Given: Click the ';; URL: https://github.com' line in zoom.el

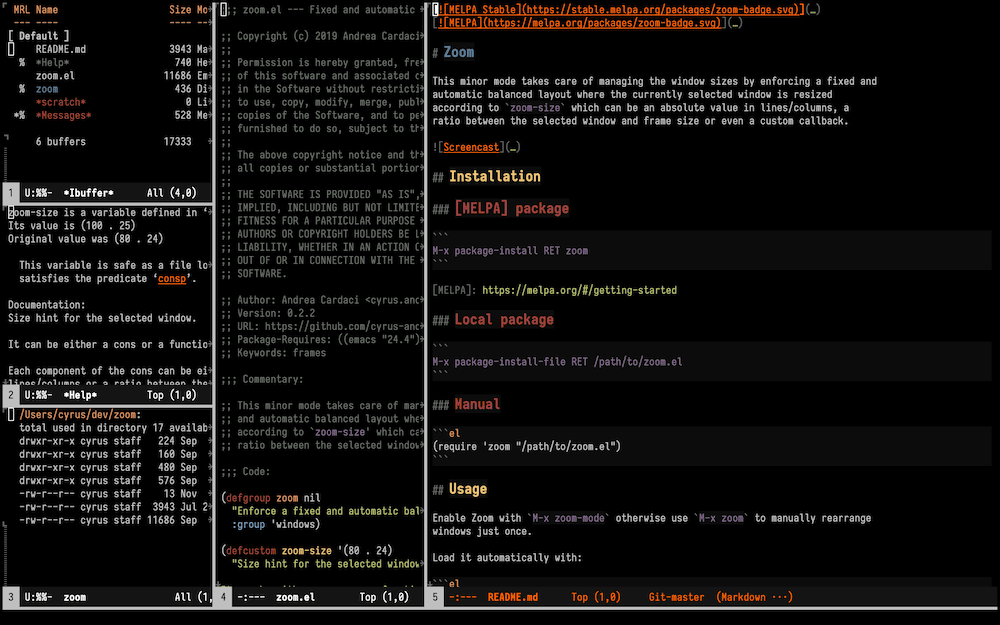Looking at the screenshot, I should pyautogui.click(x=321, y=327).
